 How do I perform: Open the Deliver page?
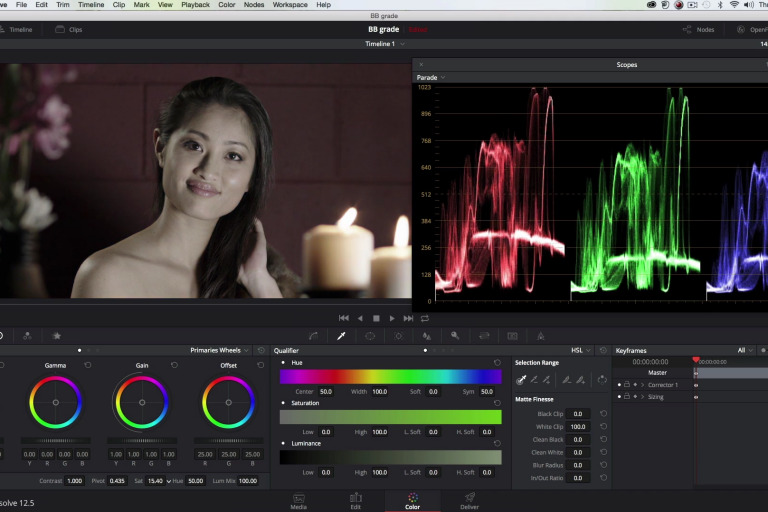pyautogui.click(x=469, y=501)
